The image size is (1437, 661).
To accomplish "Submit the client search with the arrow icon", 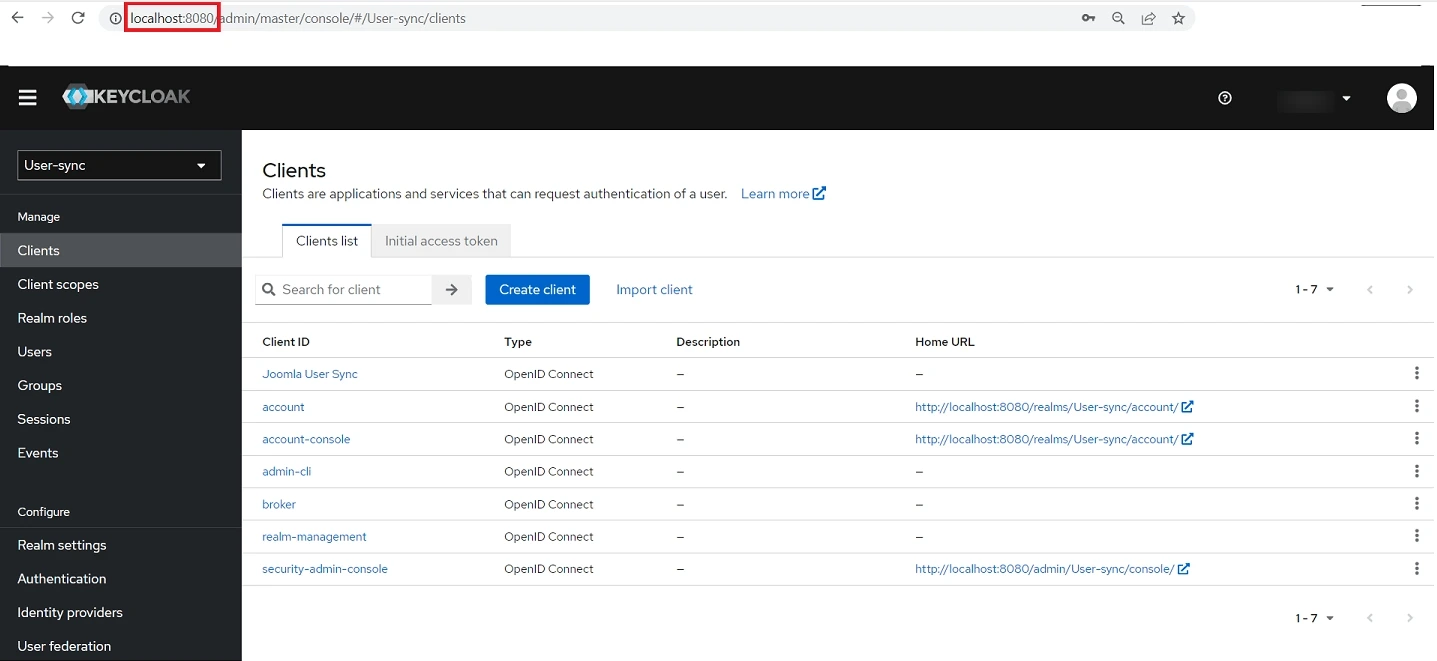I will [x=452, y=289].
